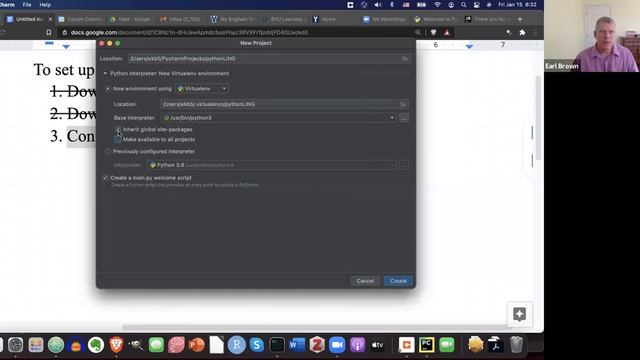Screen dimensions: 640x360
Task: Open the Python 3.8 interpreter dropdown
Action: tap(271, 165)
